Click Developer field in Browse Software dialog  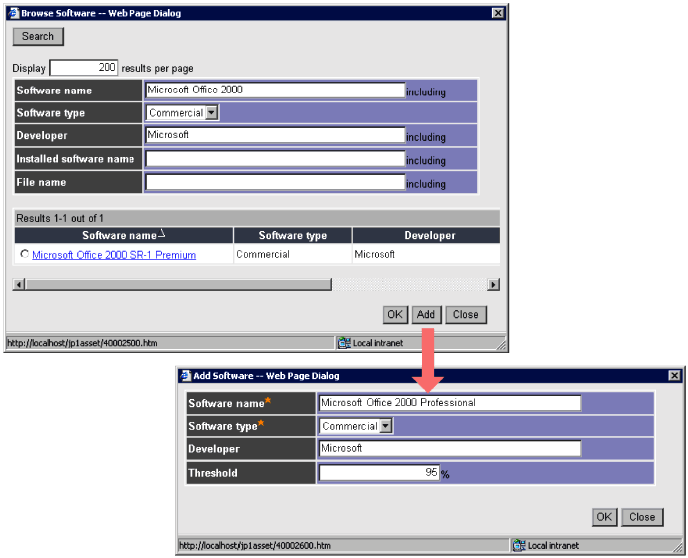[275, 135]
